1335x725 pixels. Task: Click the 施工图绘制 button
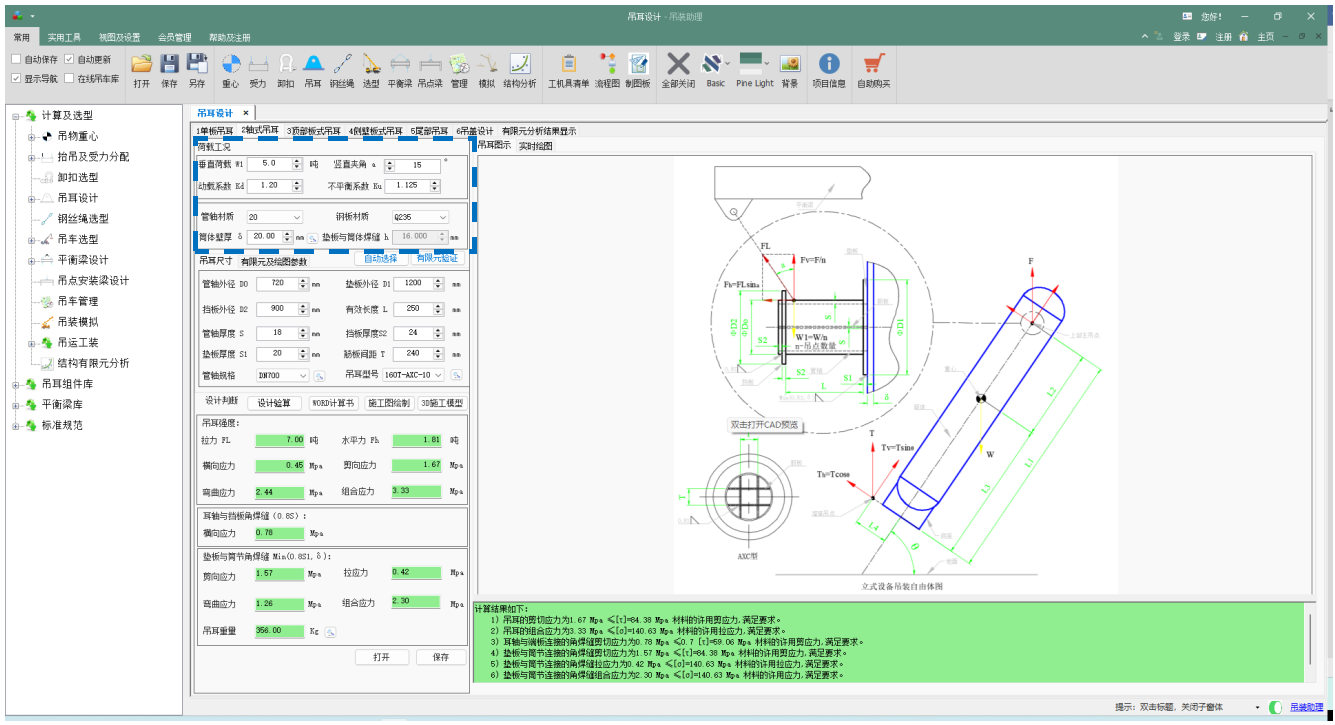pos(388,403)
